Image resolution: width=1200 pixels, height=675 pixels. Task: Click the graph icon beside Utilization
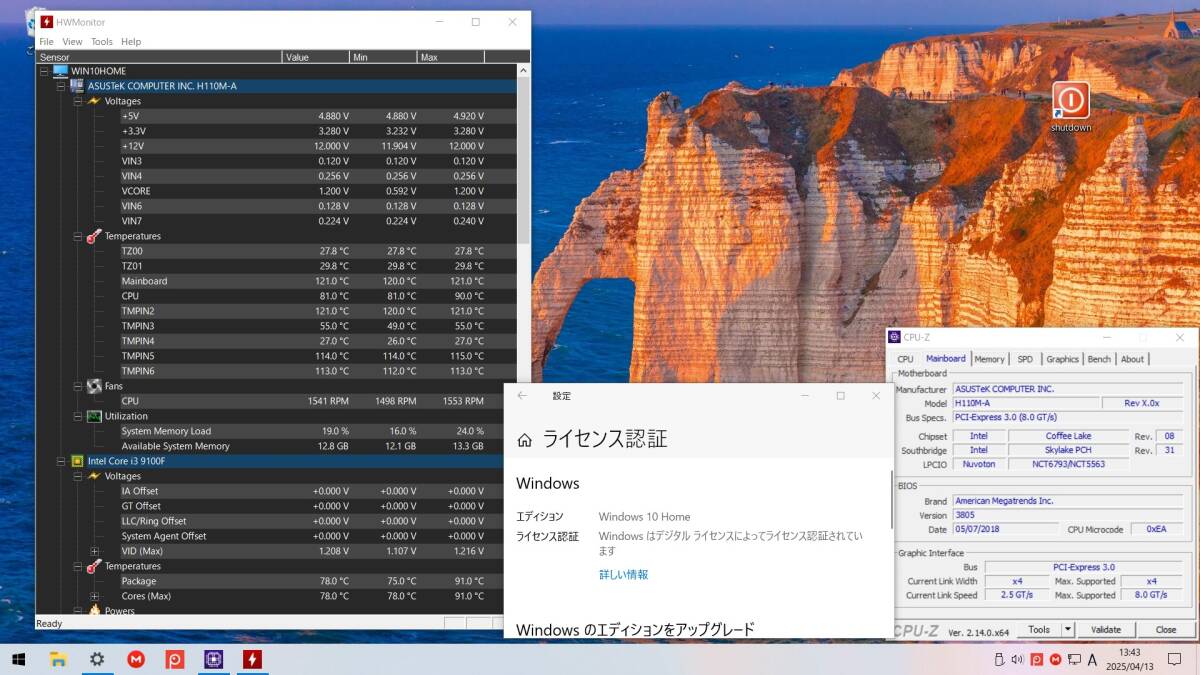(94, 416)
